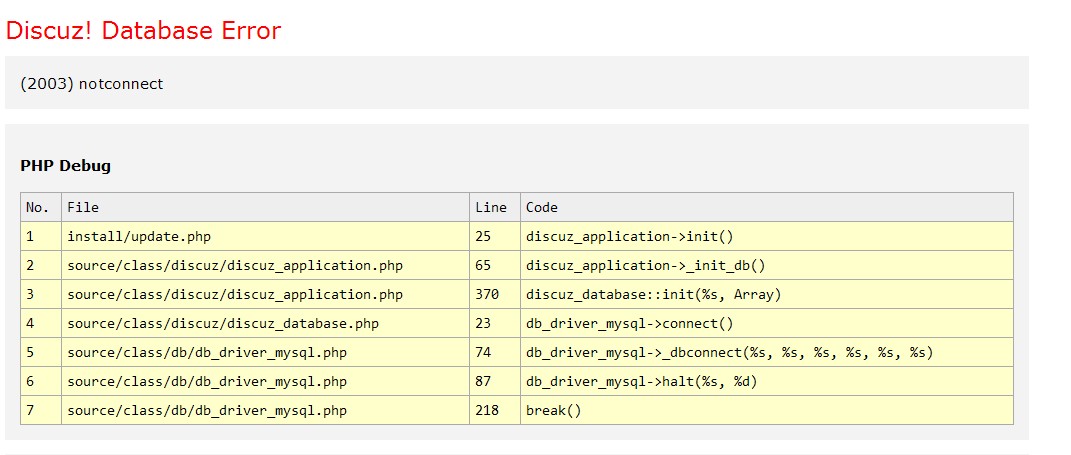The height and width of the screenshot is (455, 1071).
Task: Click the "Line" column header
Action: pos(495,207)
